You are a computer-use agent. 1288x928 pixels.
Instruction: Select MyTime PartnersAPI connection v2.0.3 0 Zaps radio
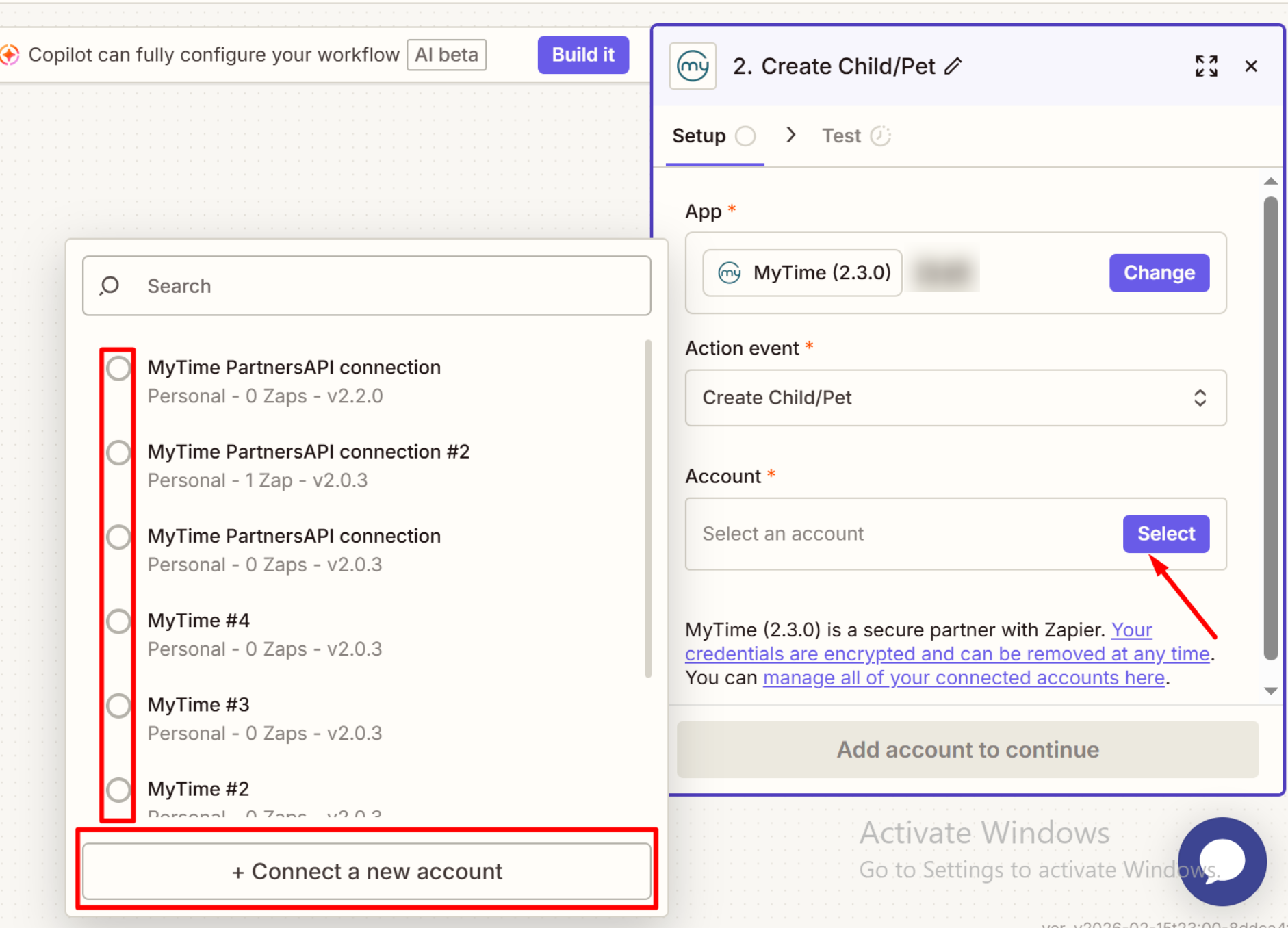(x=118, y=537)
